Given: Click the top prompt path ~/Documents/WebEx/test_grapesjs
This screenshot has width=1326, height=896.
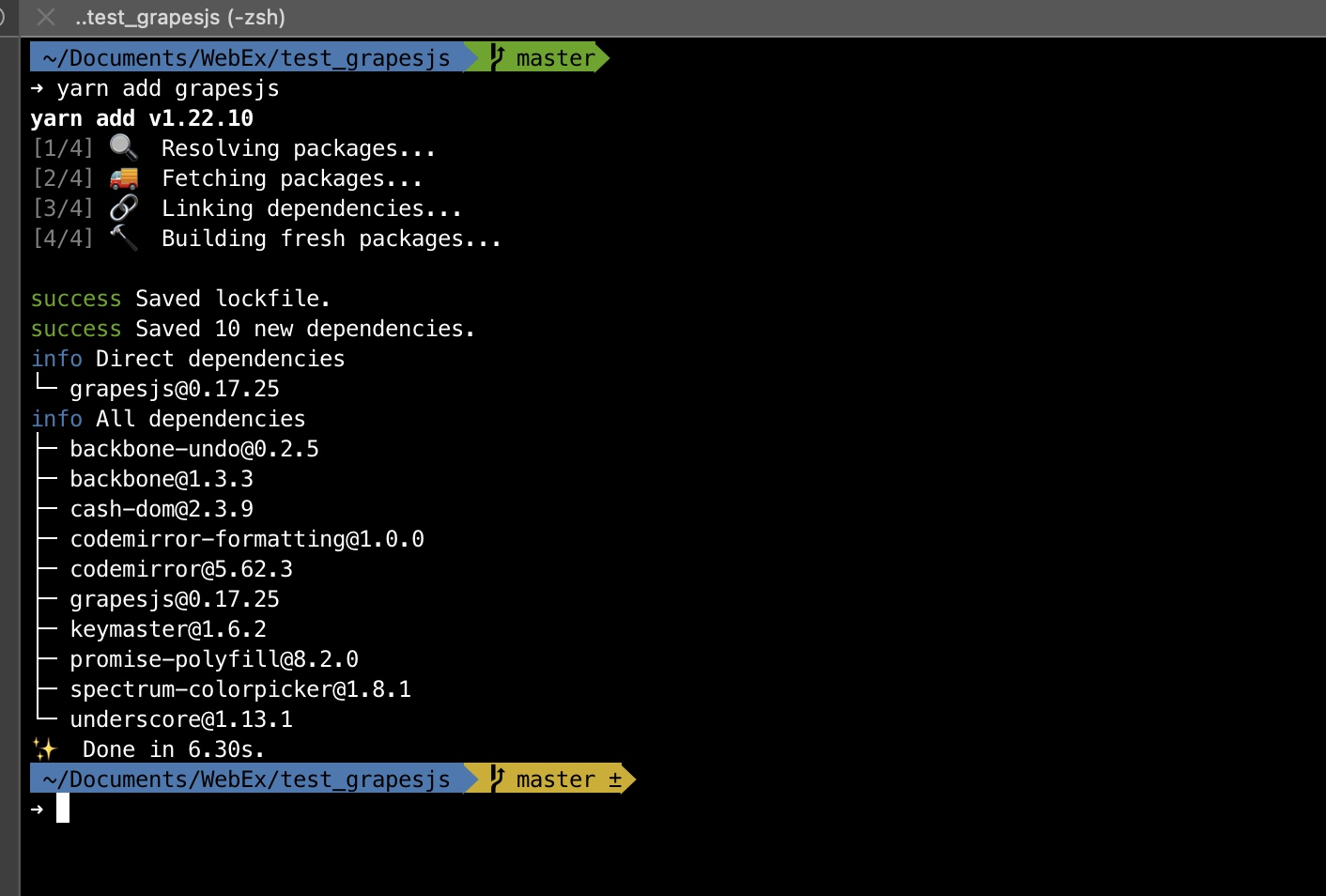Looking at the screenshot, I should coord(246,58).
